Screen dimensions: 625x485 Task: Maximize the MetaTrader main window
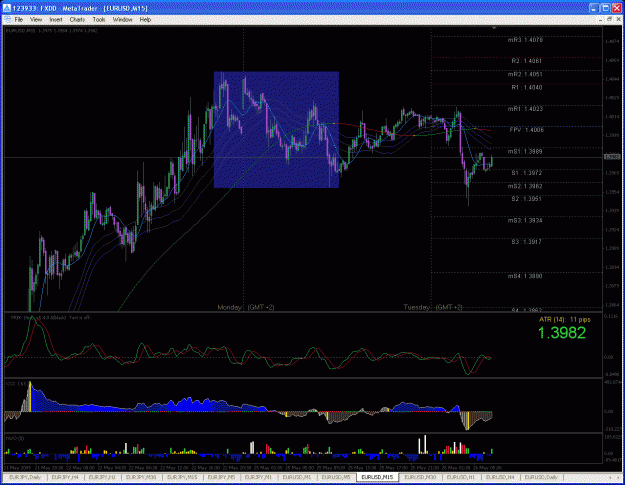coord(605,8)
